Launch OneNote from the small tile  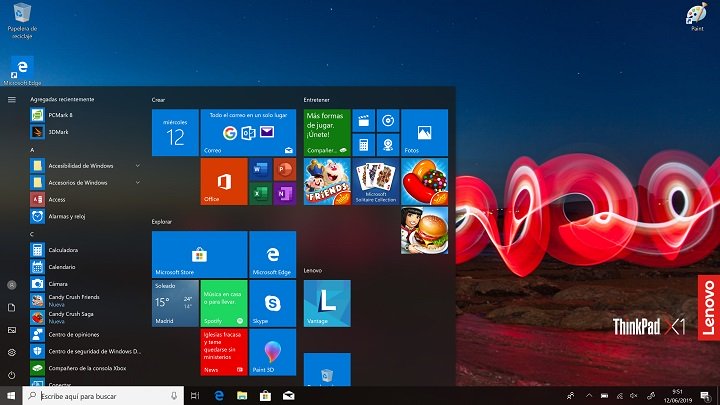[285, 194]
